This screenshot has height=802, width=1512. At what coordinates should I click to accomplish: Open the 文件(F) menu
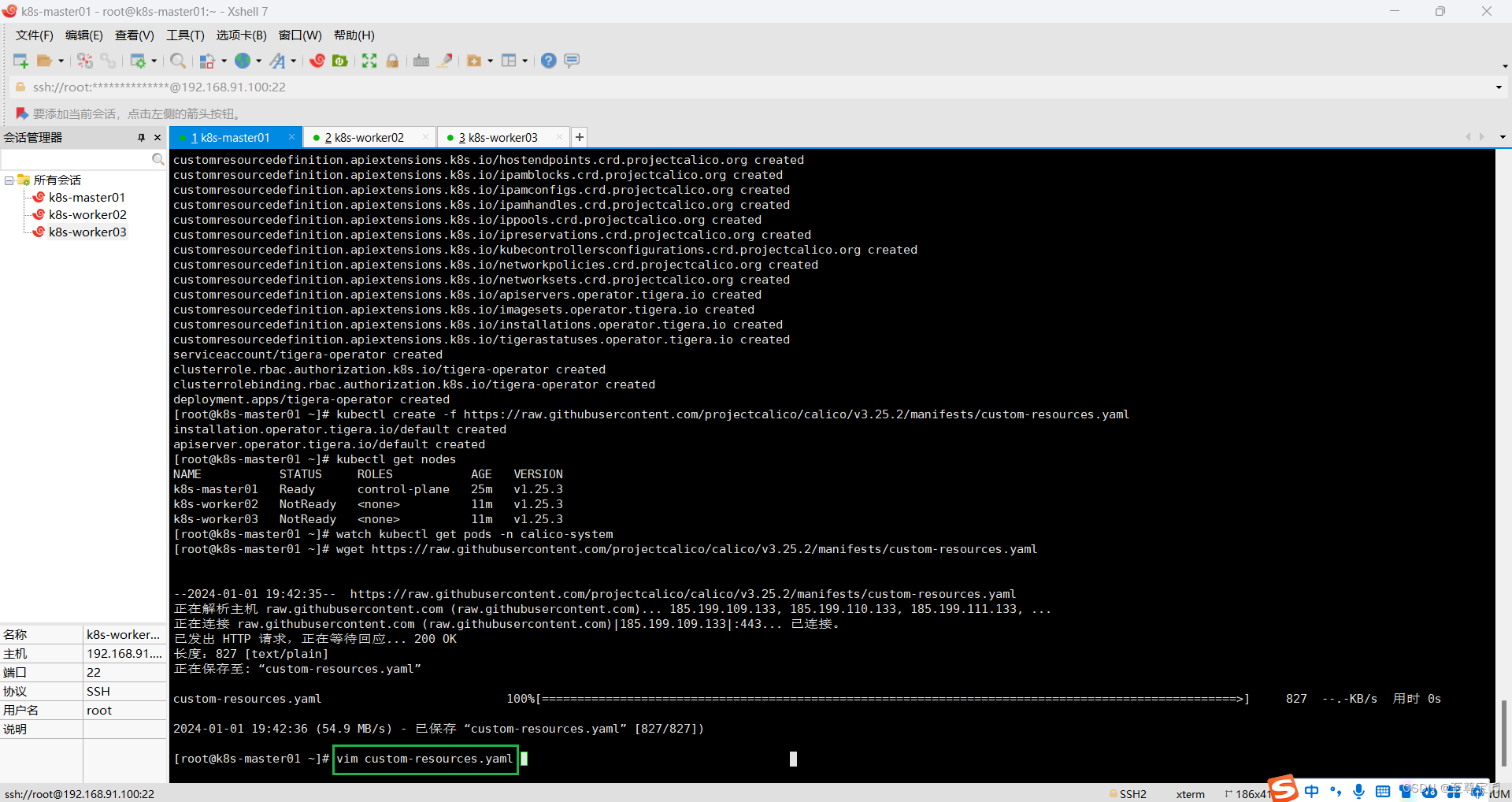35,35
